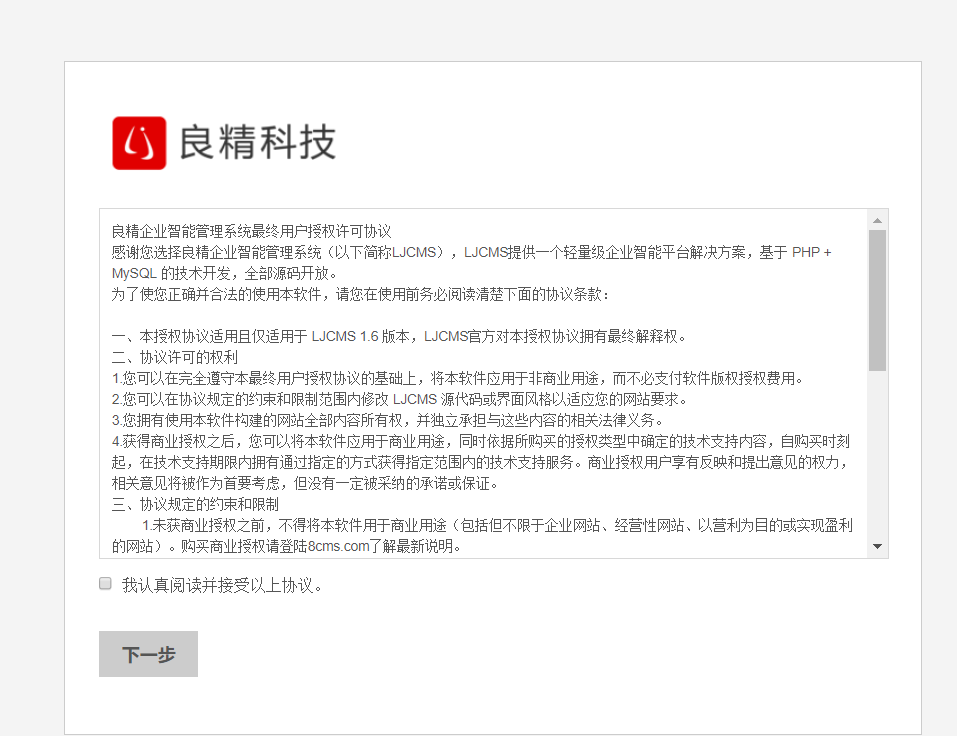Click heading 二、协议许可的权利
The width and height of the screenshot is (957, 736).
175,357
